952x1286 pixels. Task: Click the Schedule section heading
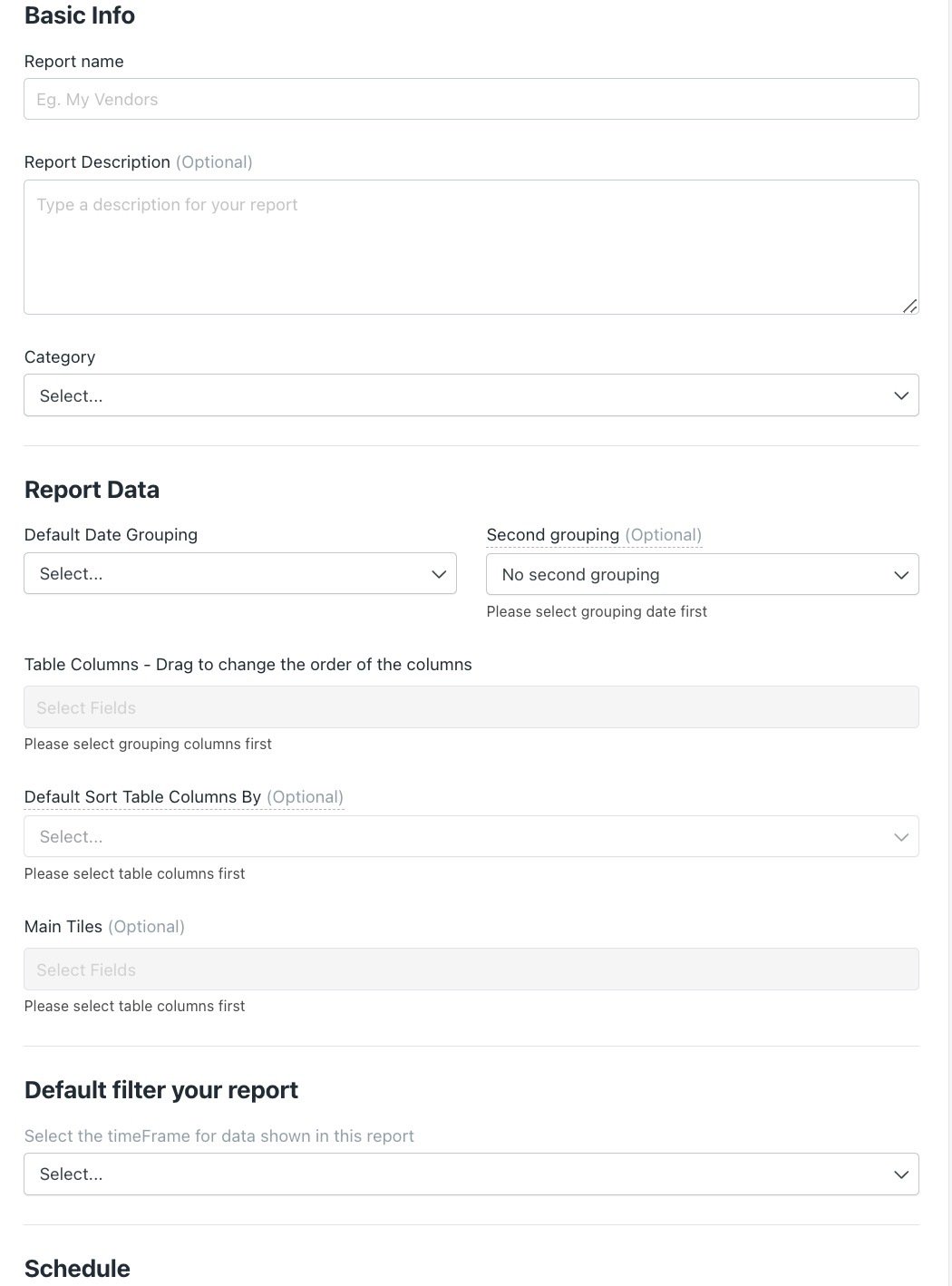[77, 1268]
